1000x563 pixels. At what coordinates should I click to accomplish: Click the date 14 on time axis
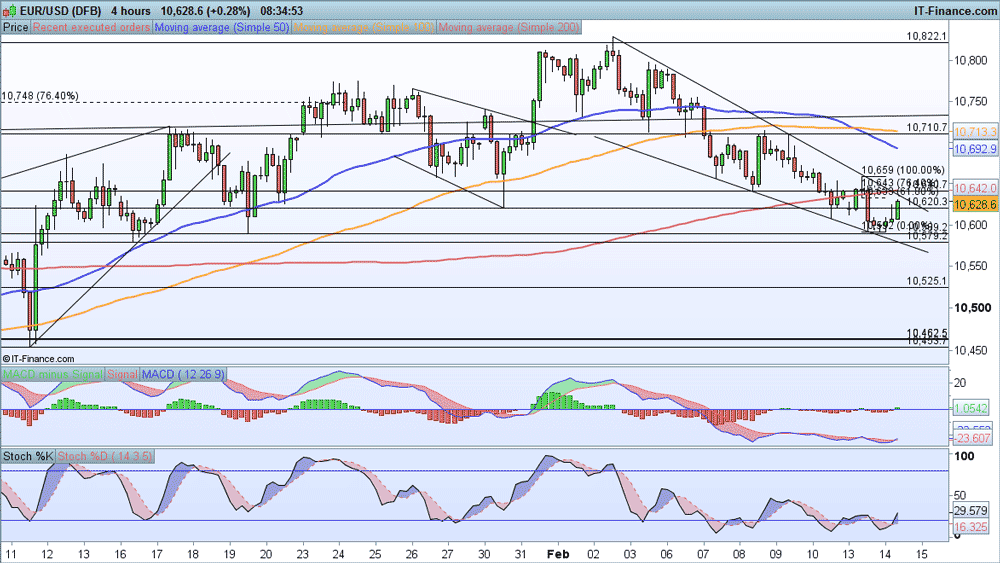point(885,554)
